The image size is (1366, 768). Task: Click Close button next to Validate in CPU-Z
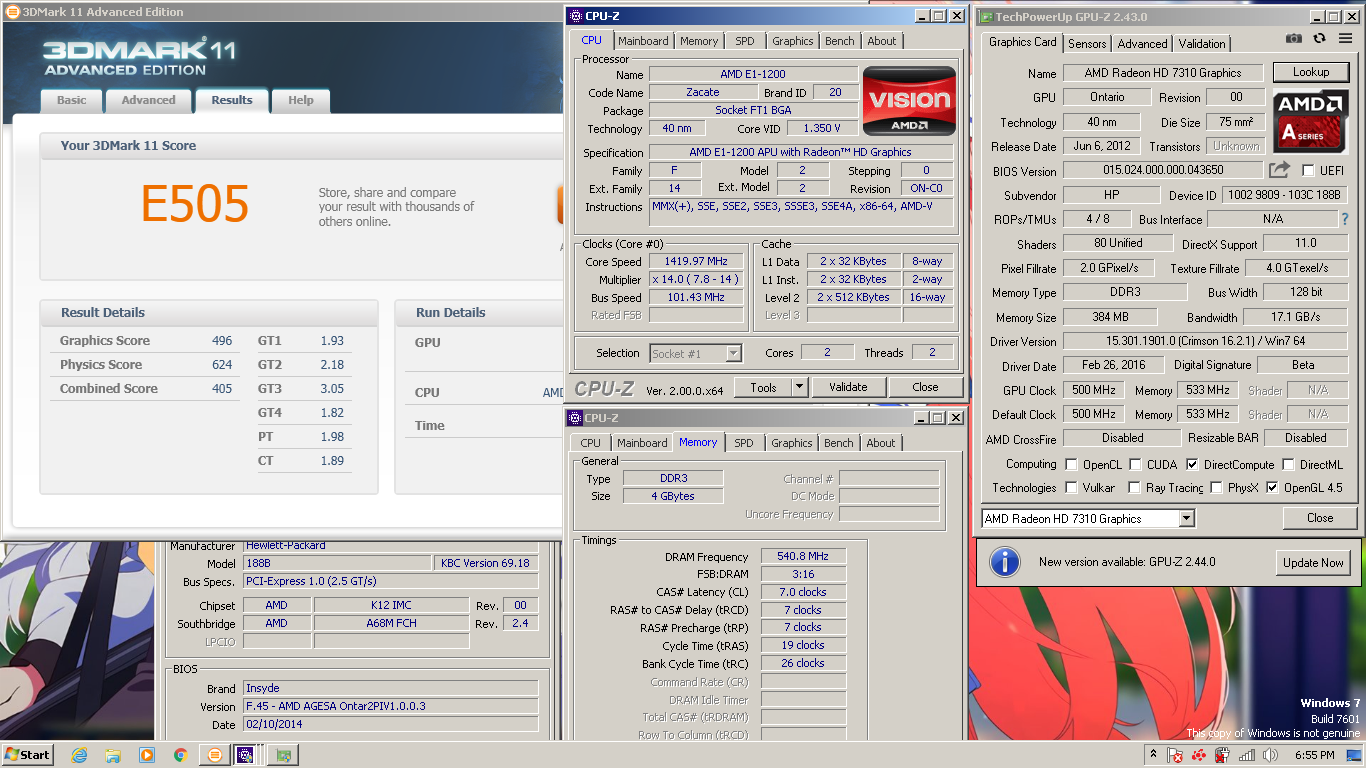pyautogui.click(x=925, y=387)
